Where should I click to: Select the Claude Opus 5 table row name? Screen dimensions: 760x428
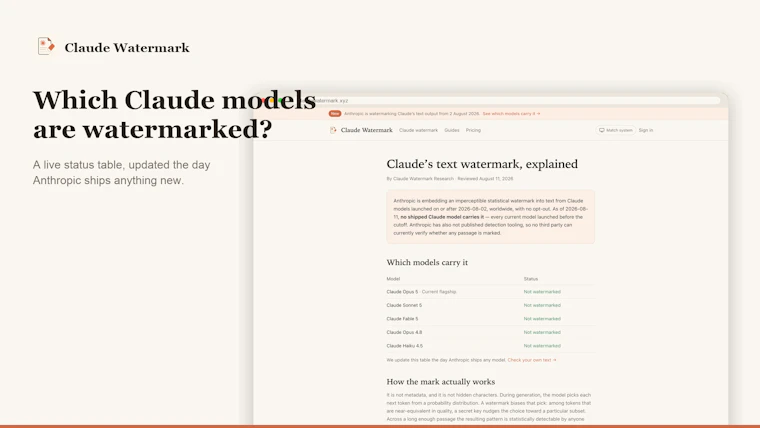(x=402, y=292)
